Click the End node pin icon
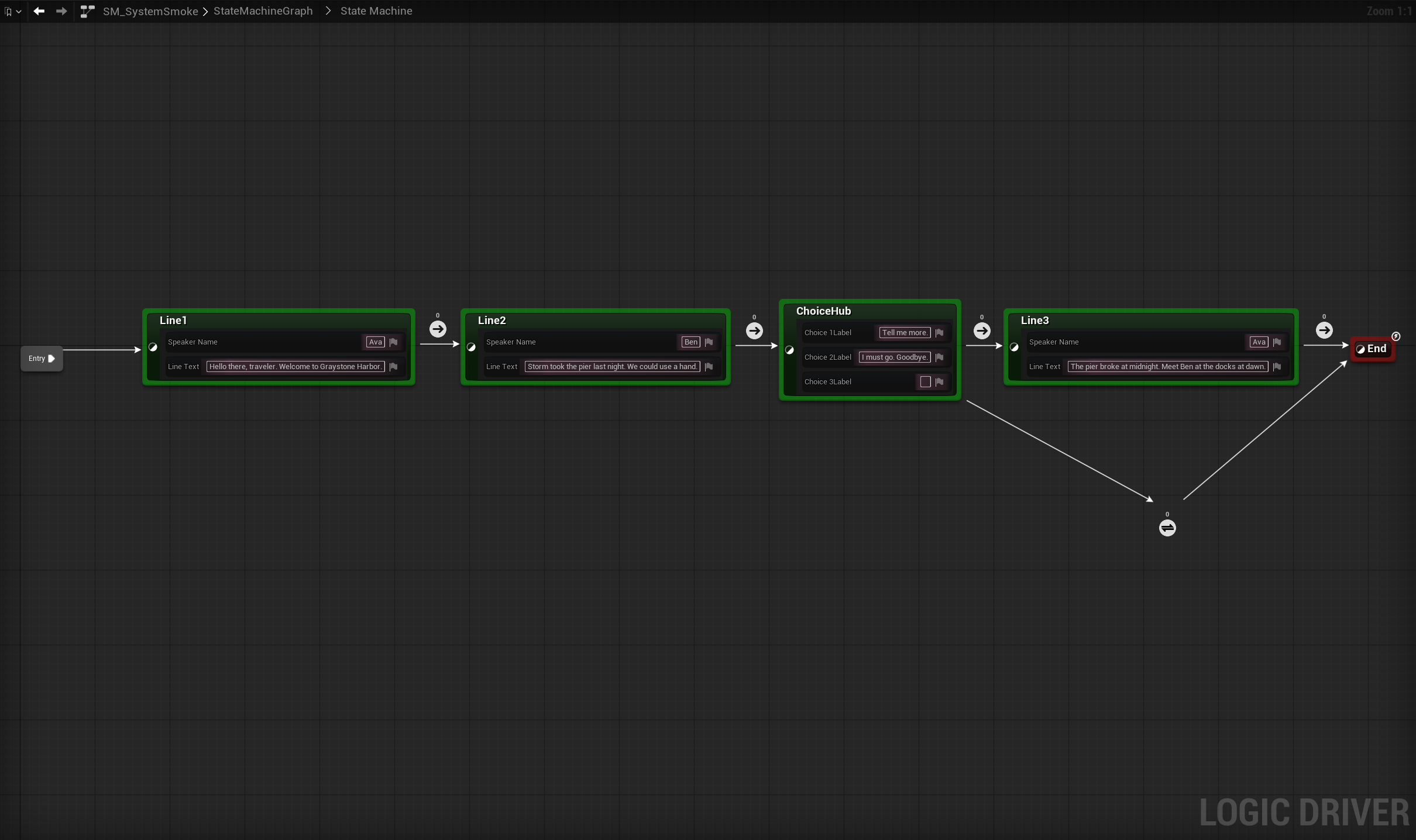 coord(1361,350)
